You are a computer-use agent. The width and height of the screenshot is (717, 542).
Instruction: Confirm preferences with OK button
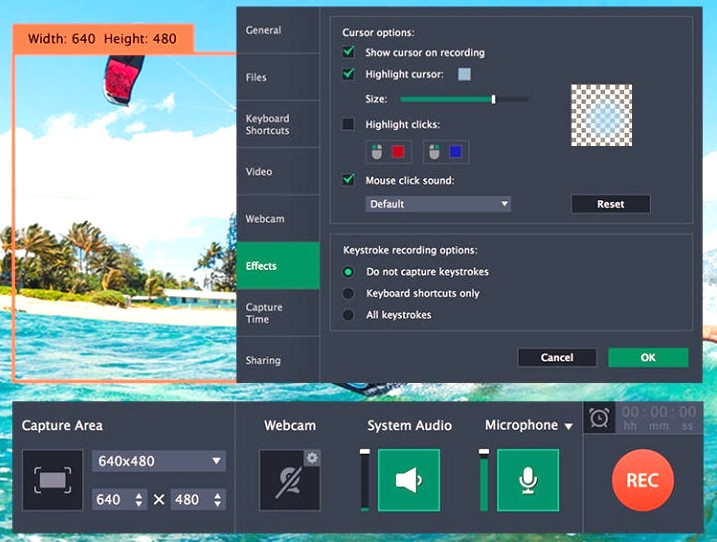point(648,357)
